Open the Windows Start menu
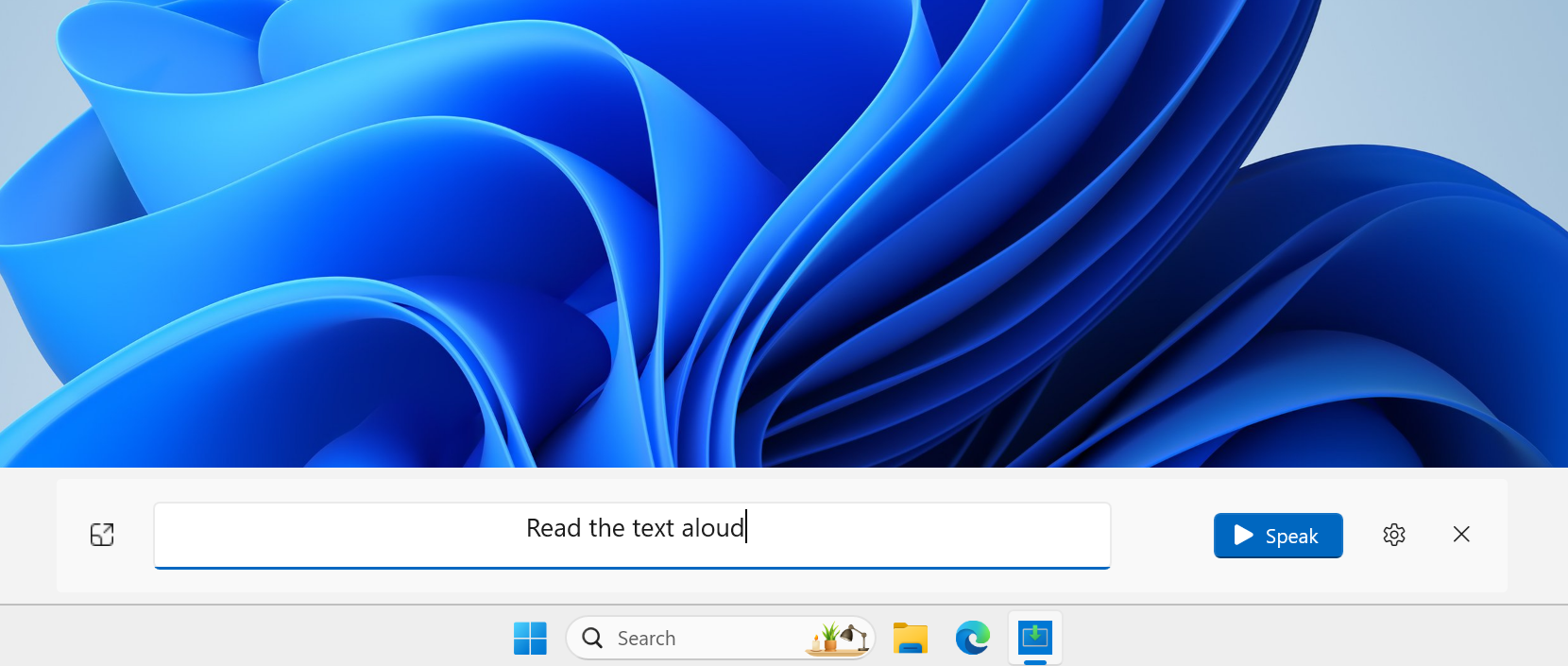The height and width of the screenshot is (666, 1568). 530,639
